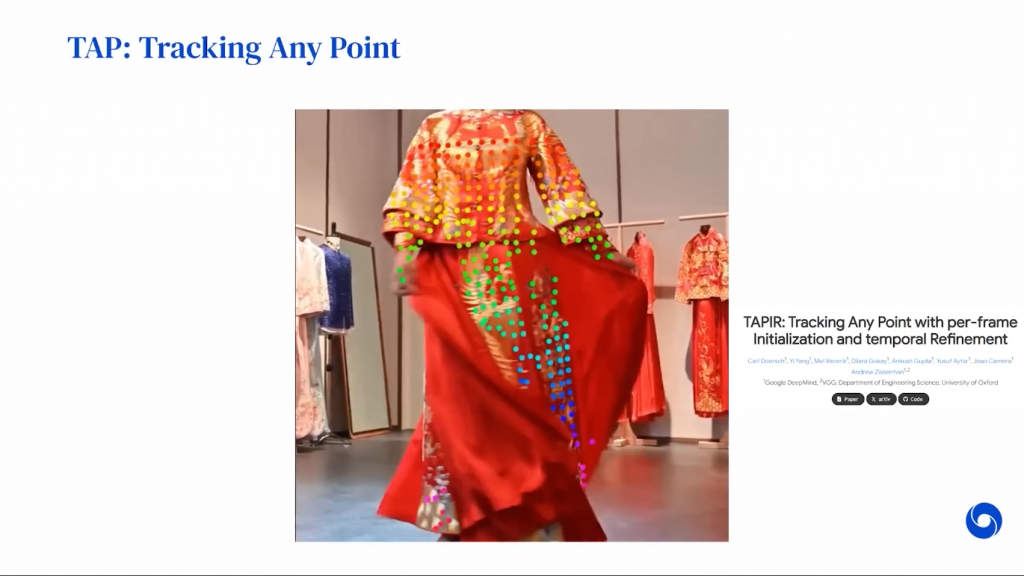Open Yusuf Aytar author link
Image resolution: width=1024 pixels, height=576 pixels.
[x=953, y=361]
